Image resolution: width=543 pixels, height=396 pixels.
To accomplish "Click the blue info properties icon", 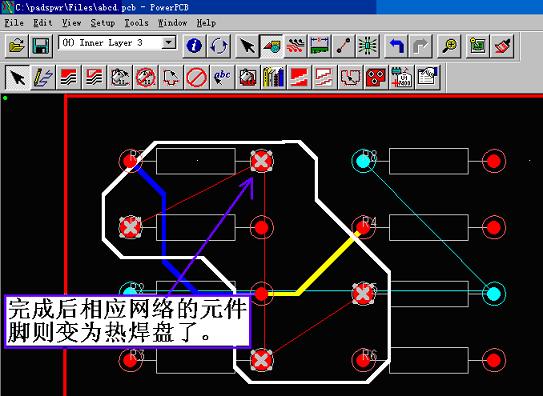I will [x=194, y=45].
